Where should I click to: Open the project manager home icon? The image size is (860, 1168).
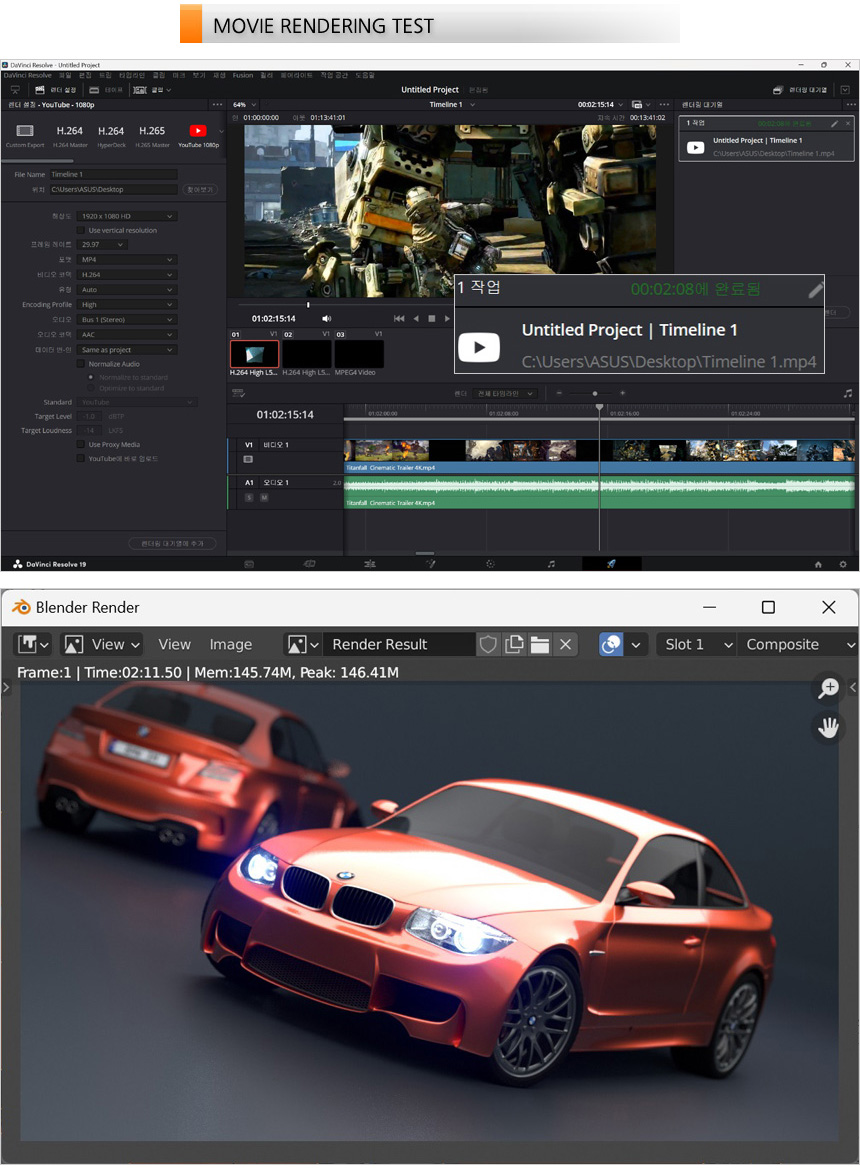(x=818, y=565)
